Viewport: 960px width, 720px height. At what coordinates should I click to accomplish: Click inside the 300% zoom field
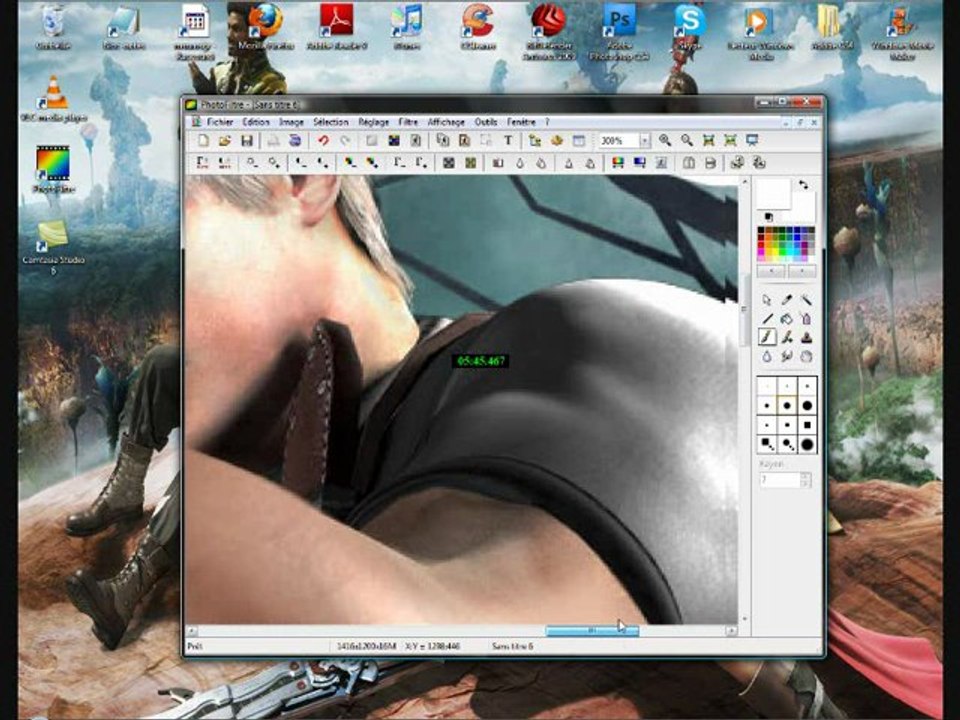pos(618,141)
